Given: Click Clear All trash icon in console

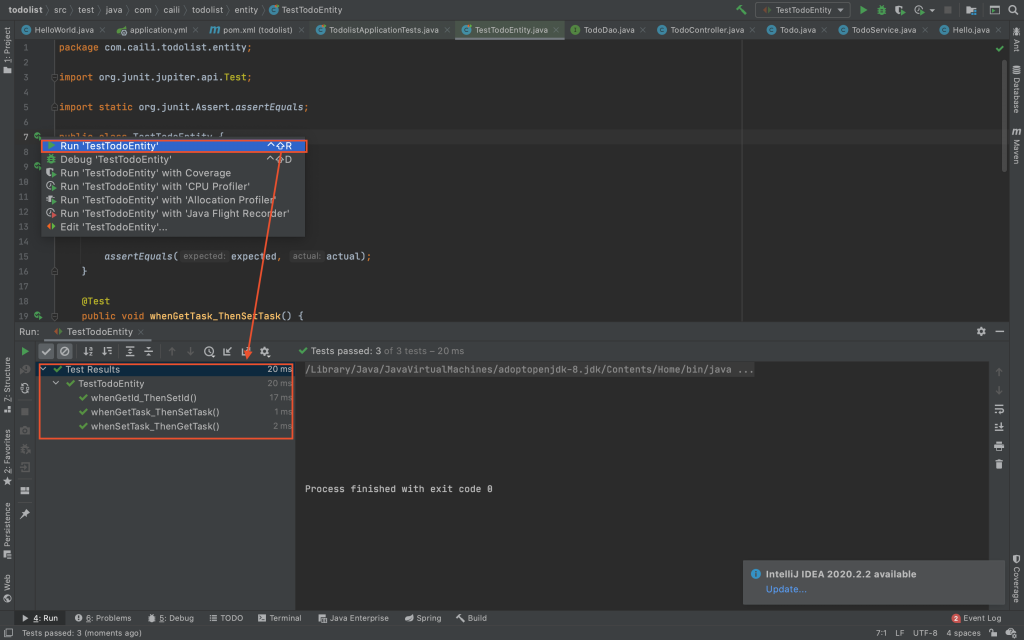Looking at the screenshot, I should pyautogui.click(x=999, y=464).
